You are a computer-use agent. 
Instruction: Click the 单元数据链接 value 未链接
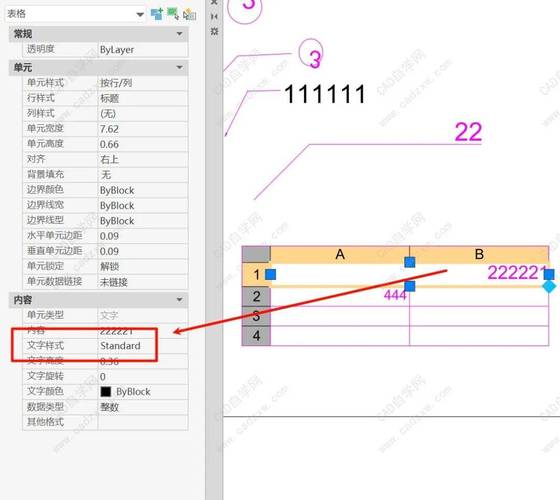142,282
